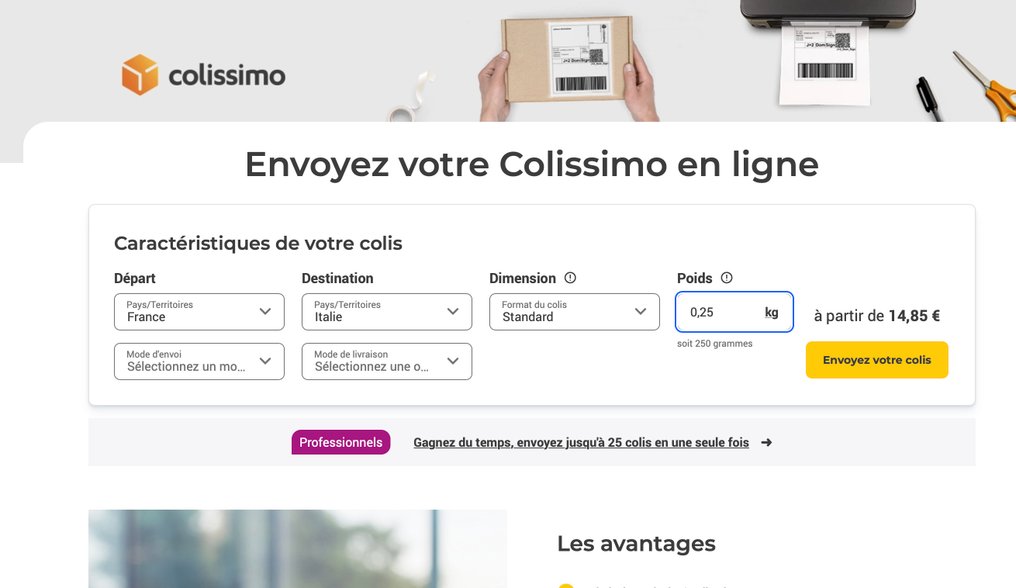Open the Départ country dropdown showing France

point(199,312)
